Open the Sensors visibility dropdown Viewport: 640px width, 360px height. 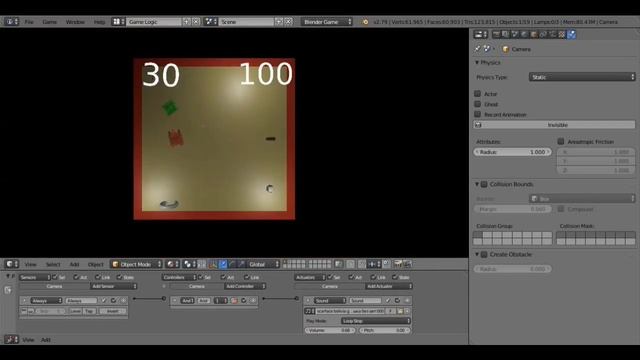click(35, 277)
